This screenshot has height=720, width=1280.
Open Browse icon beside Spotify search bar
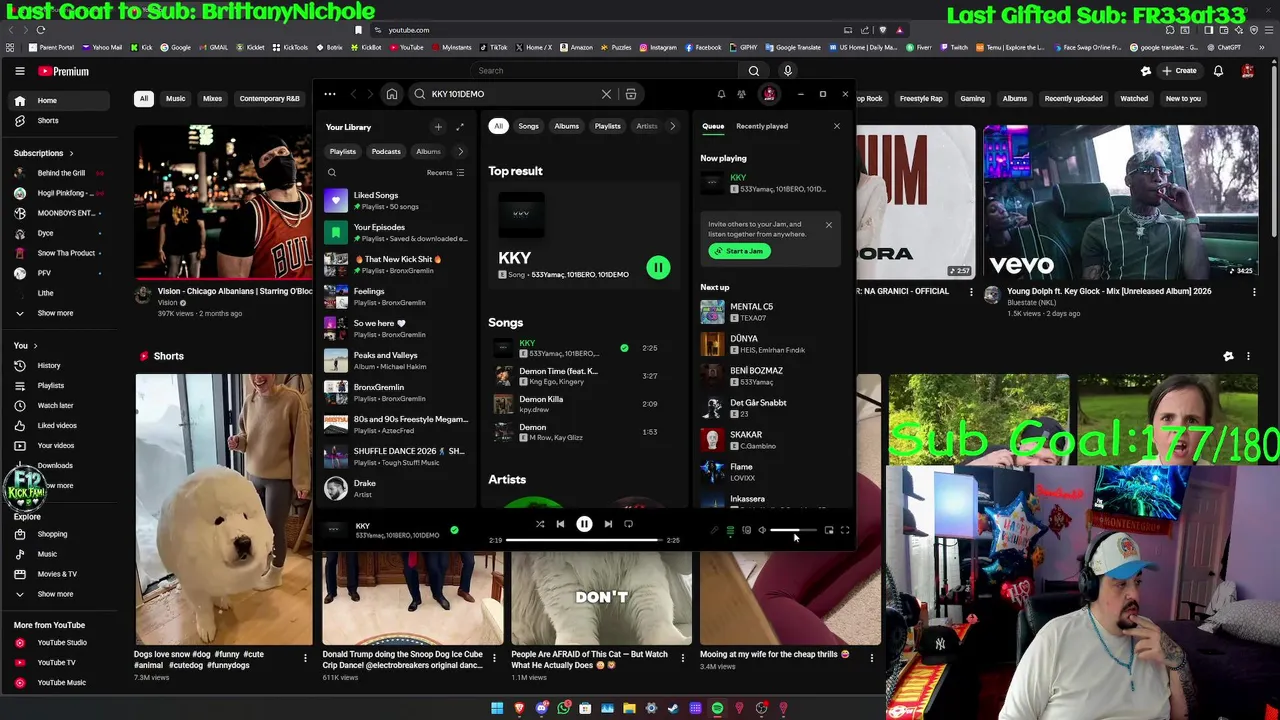pyautogui.click(x=631, y=94)
